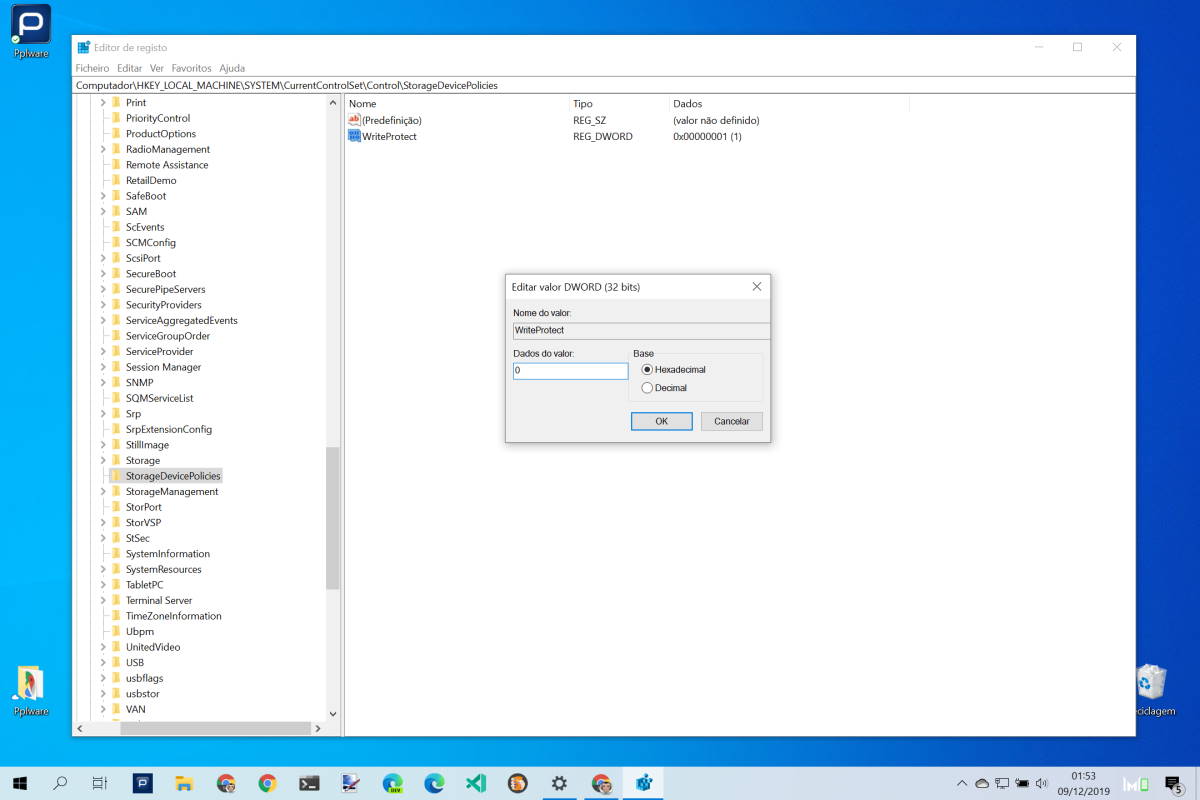The height and width of the screenshot is (800, 1200).
Task: Select the StorageDevicePolicies folder icon
Action: pyautogui.click(x=116, y=476)
